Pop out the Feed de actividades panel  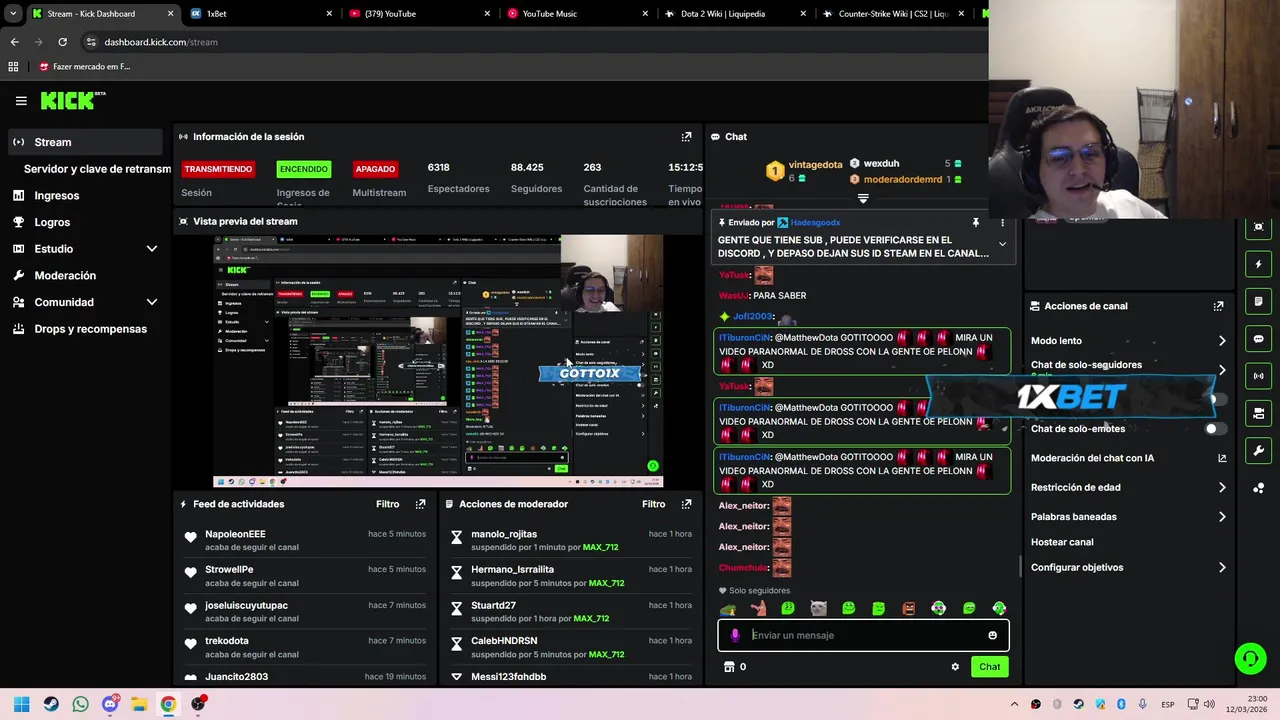[420, 504]
